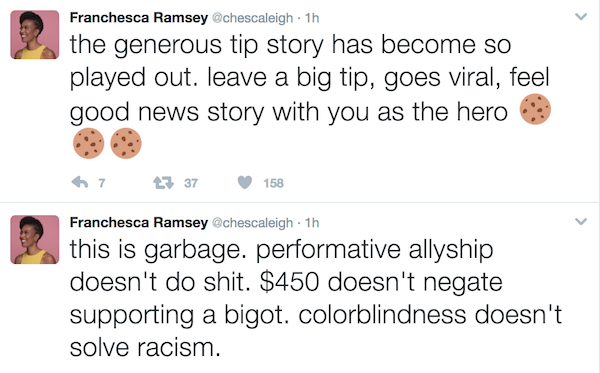Open the @chescaleigh handle in first tweet

(x=253, y=18)
